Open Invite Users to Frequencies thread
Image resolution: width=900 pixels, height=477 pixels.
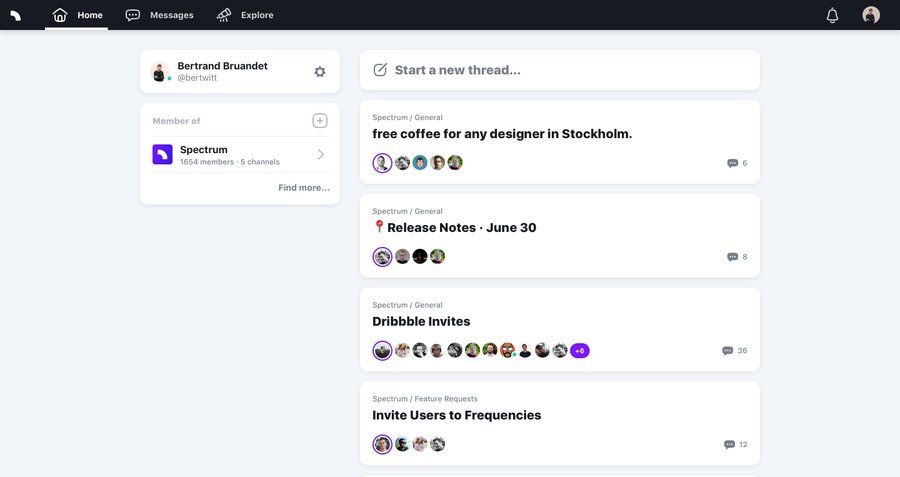[x=457, y=415]
